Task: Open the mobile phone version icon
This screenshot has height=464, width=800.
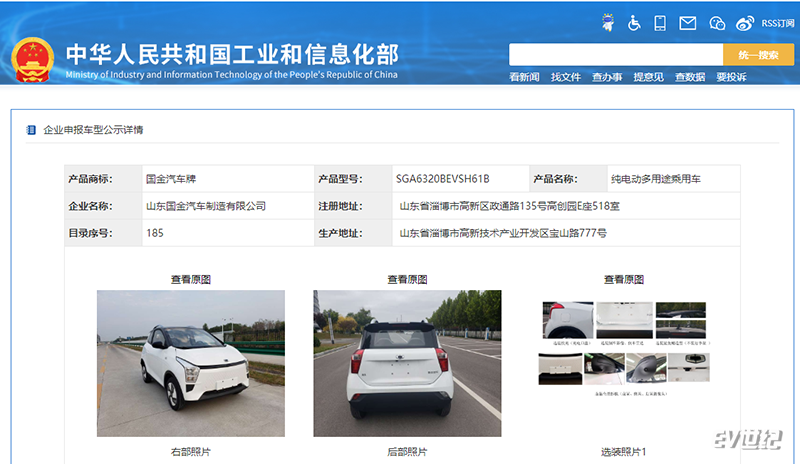Action: (x=660, y=23)
